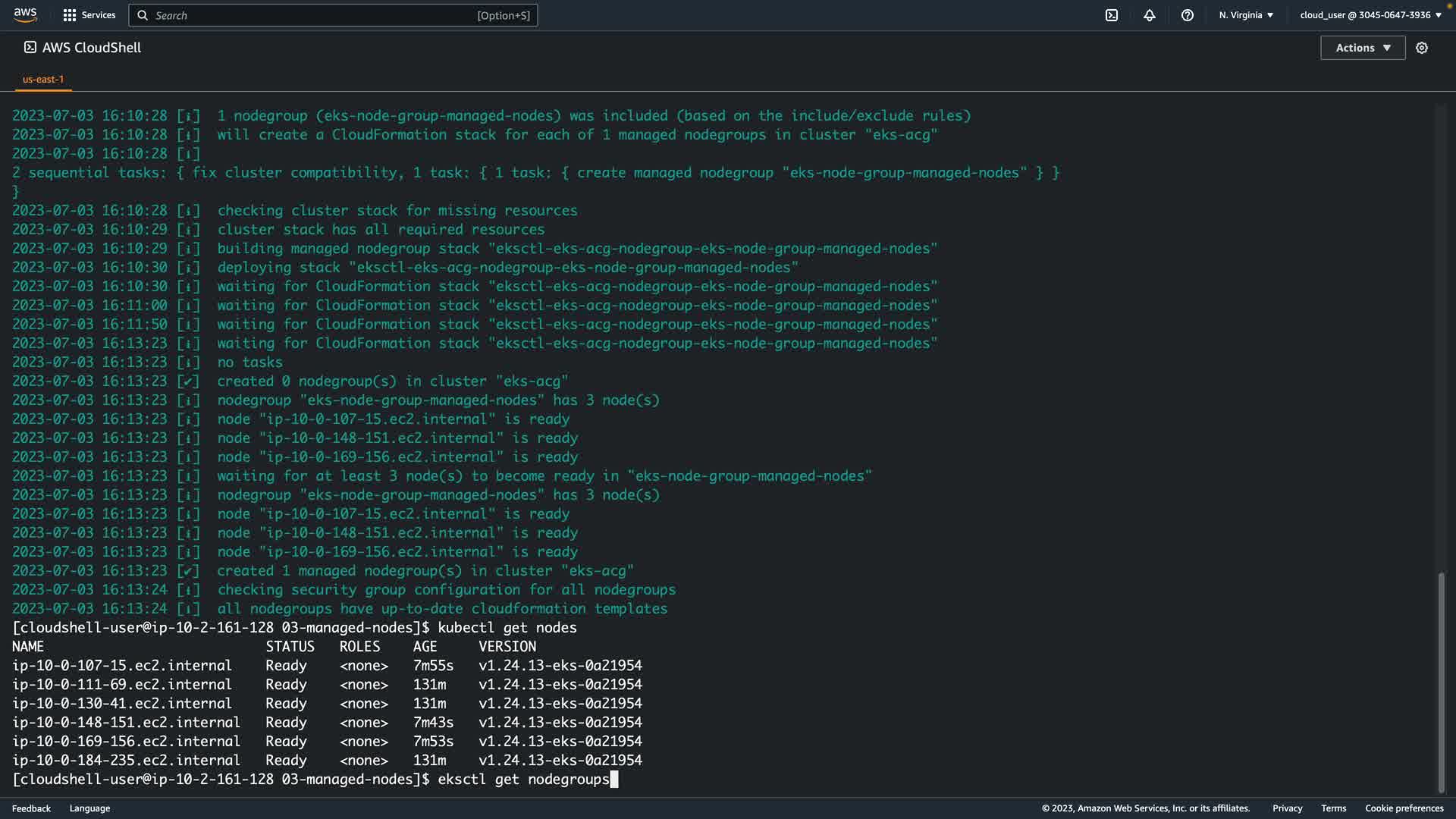Expand the cloud_user account menu
This screenshot has width=1456, height=819.
[1370, 15]
